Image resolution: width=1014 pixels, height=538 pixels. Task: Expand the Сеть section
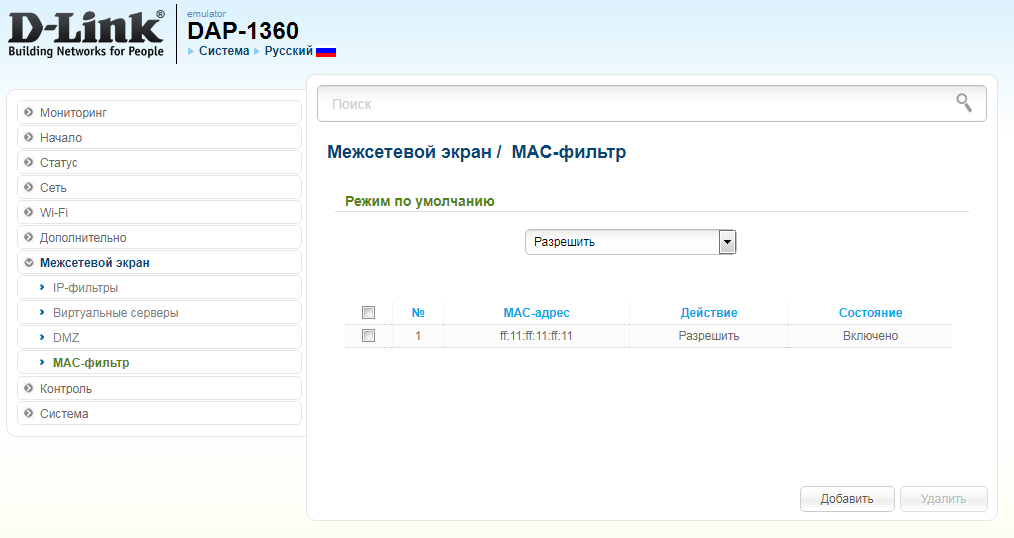(159, 187)
